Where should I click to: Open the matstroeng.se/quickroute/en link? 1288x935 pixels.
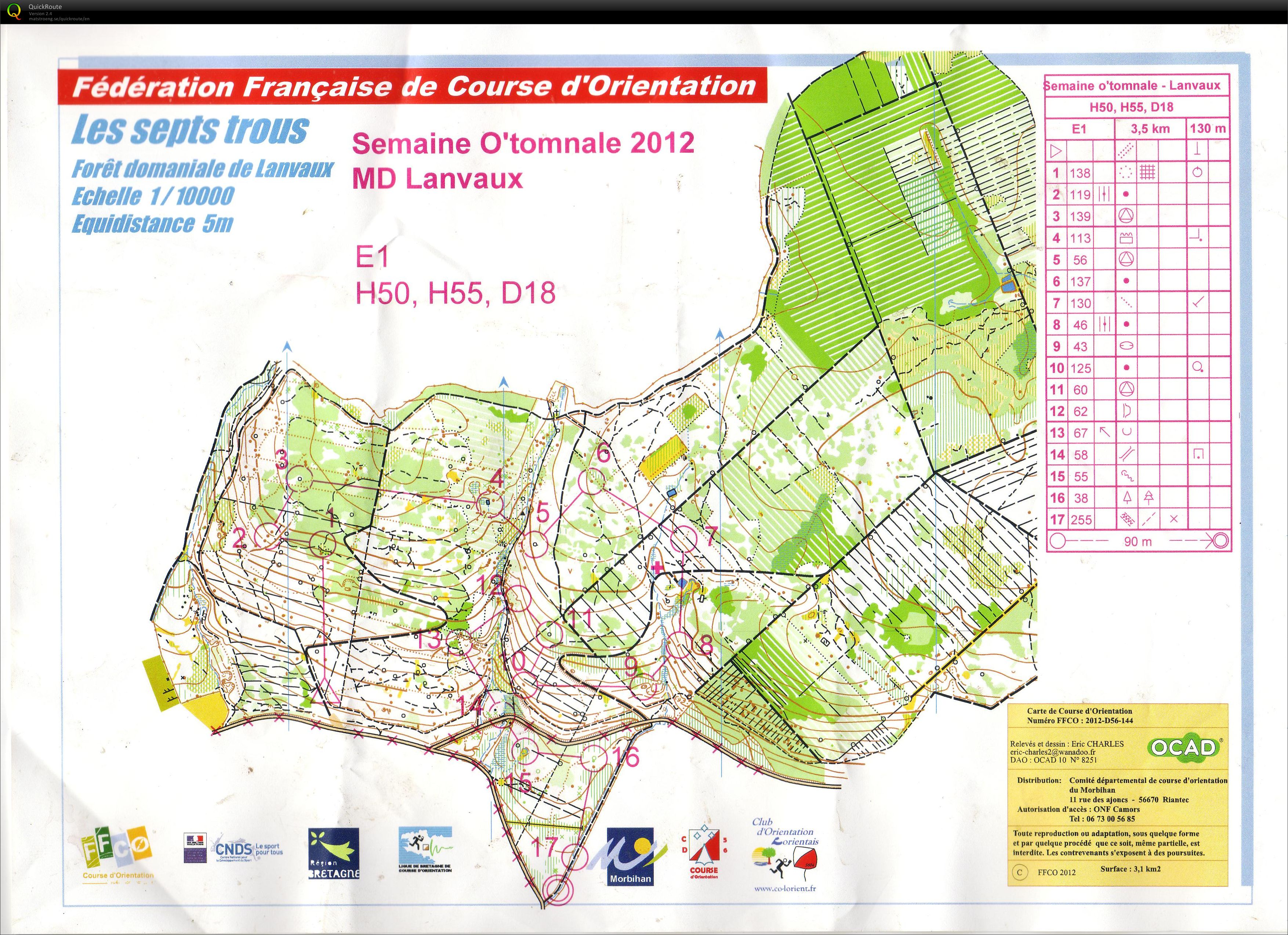coord(59,19)
